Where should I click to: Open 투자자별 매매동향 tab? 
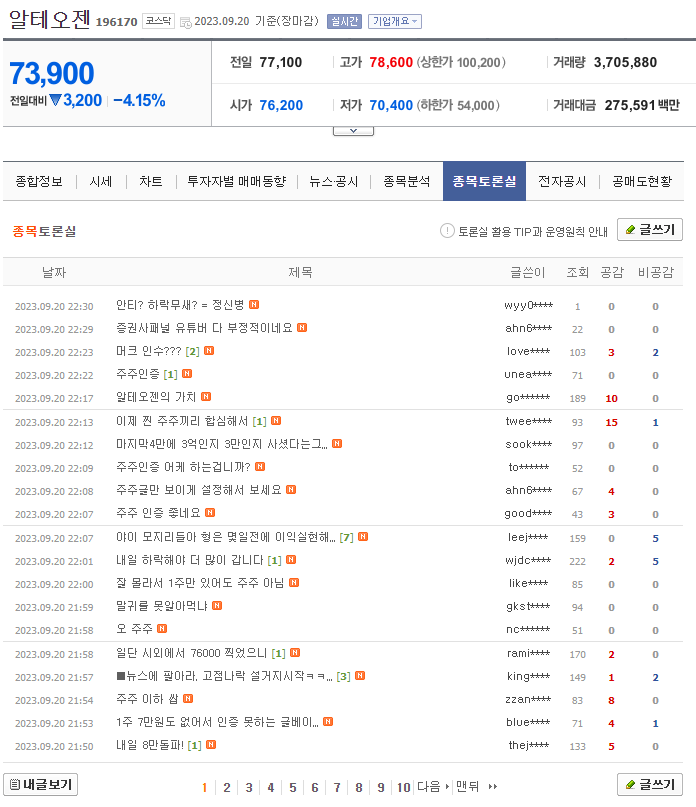point(237,181)
